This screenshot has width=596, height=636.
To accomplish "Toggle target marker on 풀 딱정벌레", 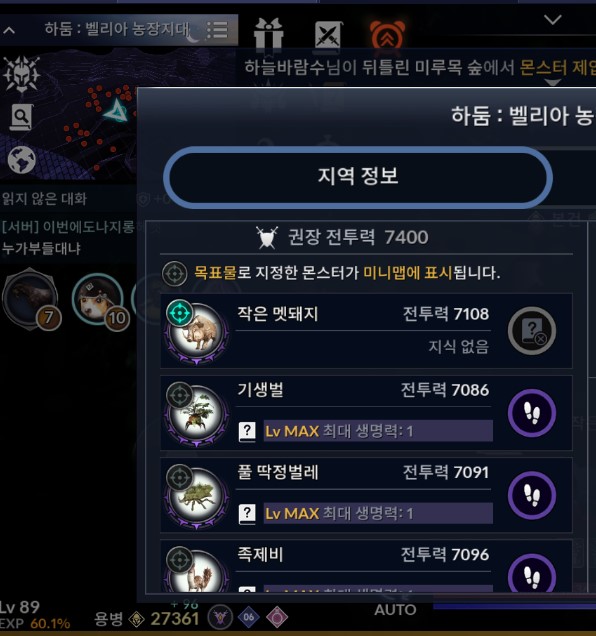I will [x=180, y=477].
